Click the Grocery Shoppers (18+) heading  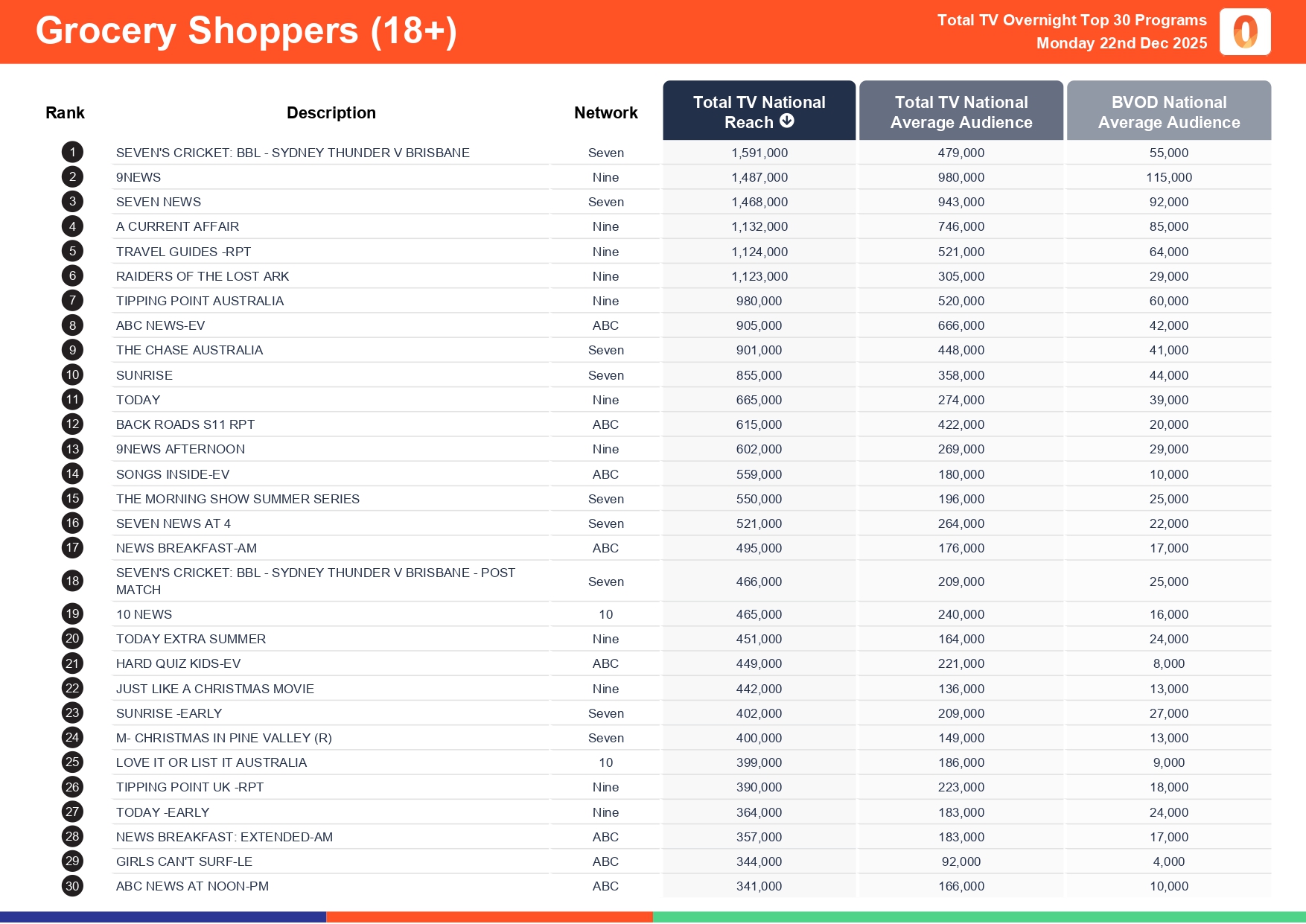click(246, 31)
